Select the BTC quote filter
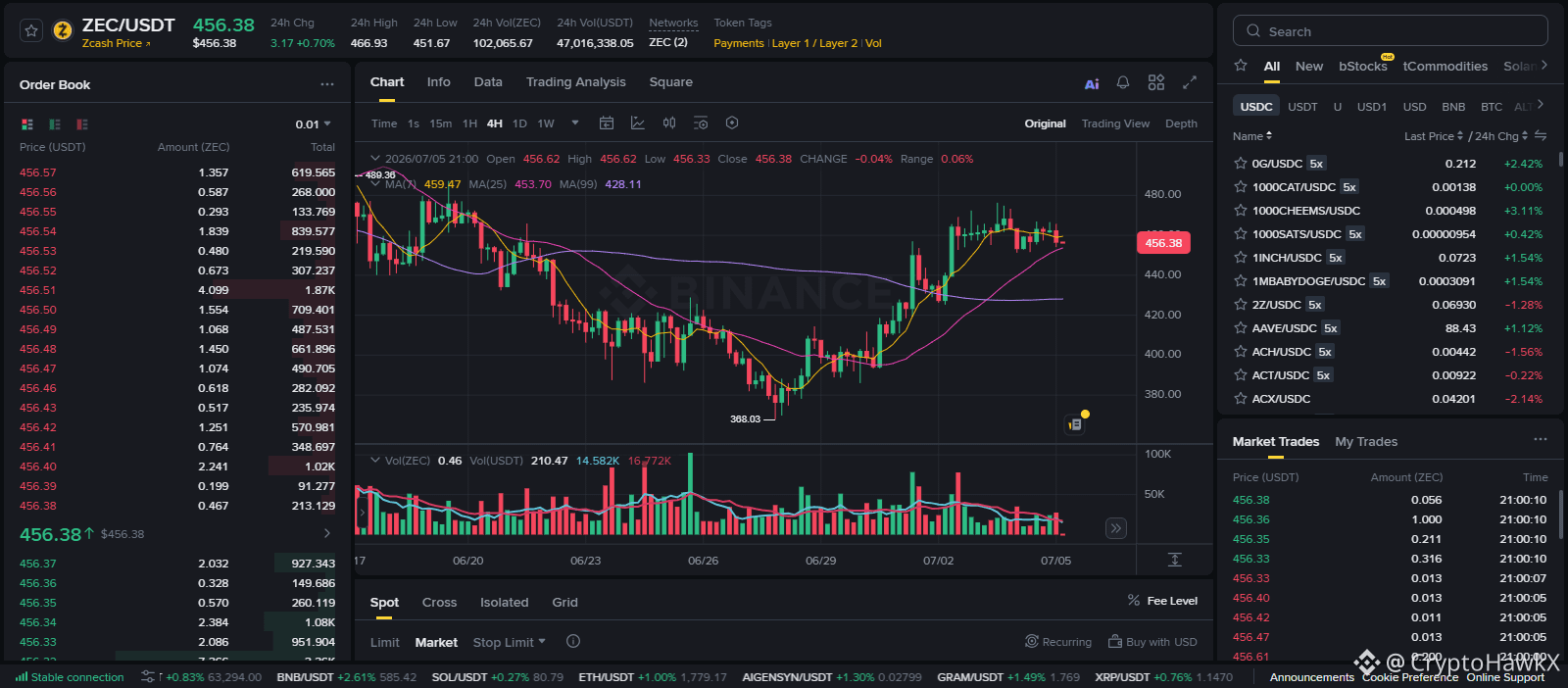 1492,107
